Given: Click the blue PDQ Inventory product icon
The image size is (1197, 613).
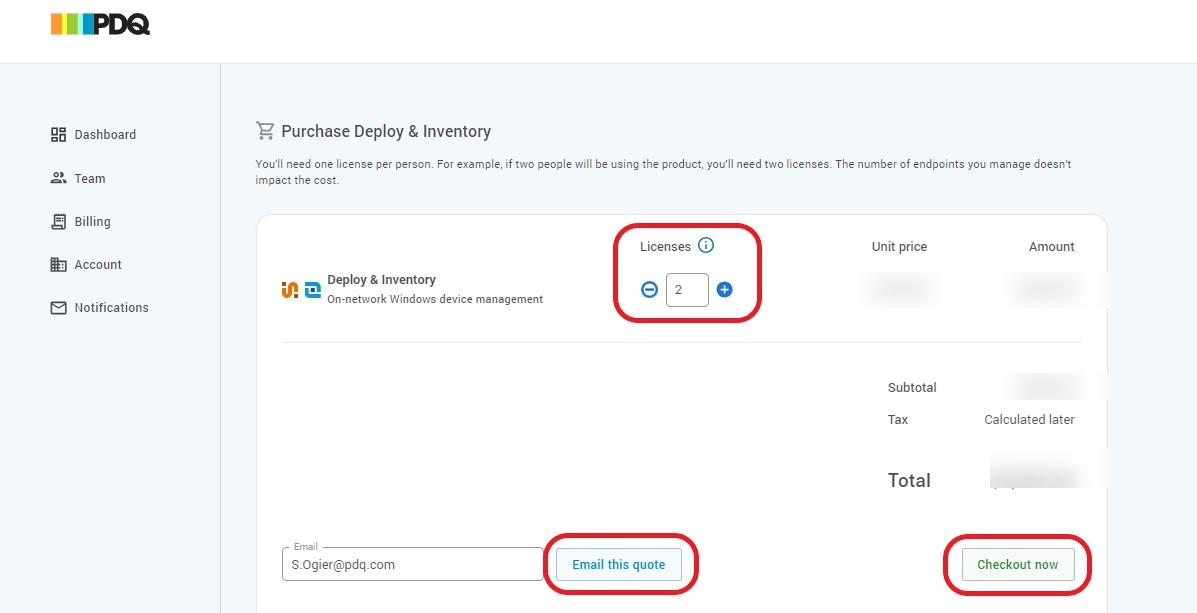Looking at the screenshot, I should coord(312,290).
